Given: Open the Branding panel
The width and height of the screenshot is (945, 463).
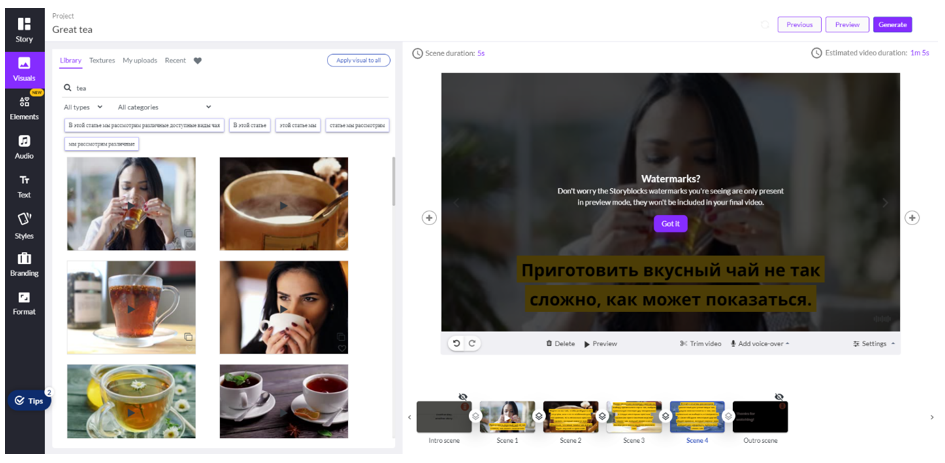Looking at the screenshot, I should click(x=24, y=264).
